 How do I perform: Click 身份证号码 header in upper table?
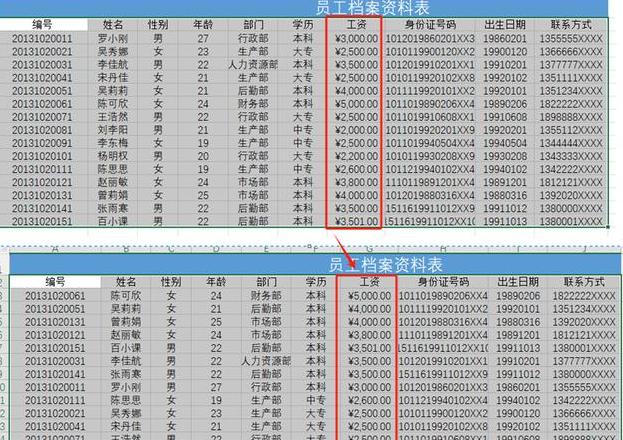pyautogui.click(x=430, y=25)
